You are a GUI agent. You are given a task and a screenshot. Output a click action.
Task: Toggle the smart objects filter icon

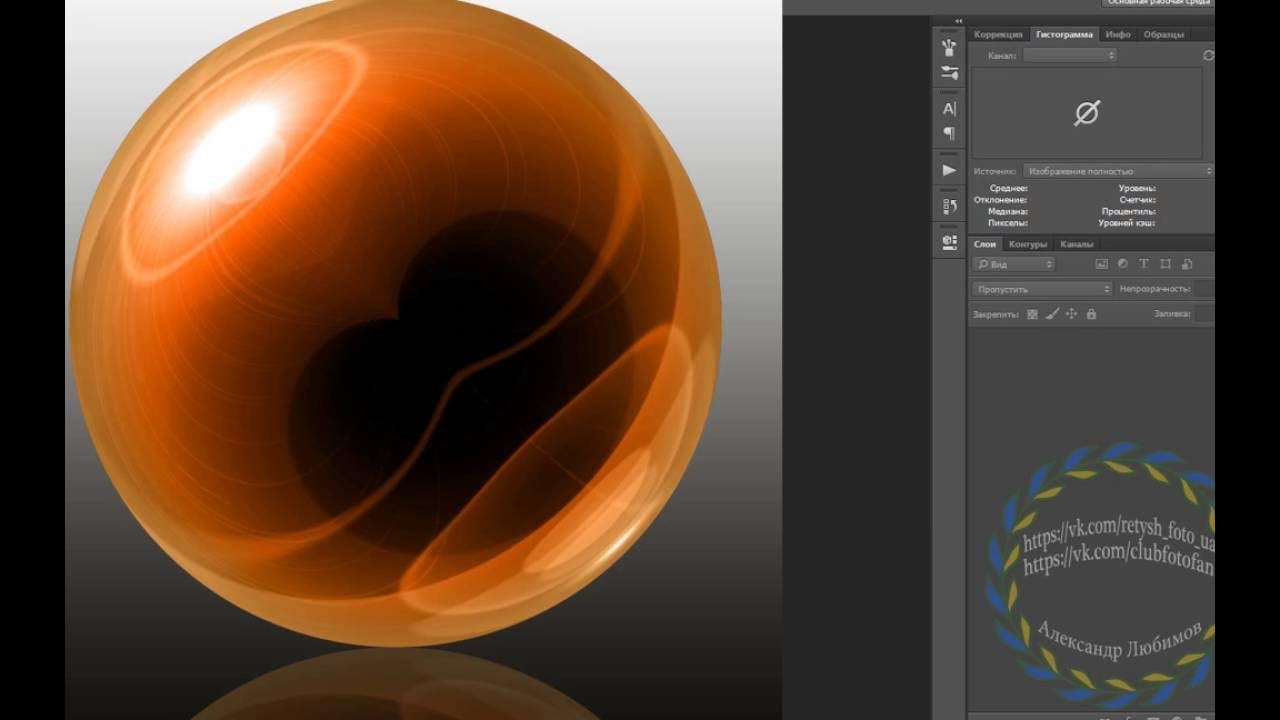(x=1187, y=264)
